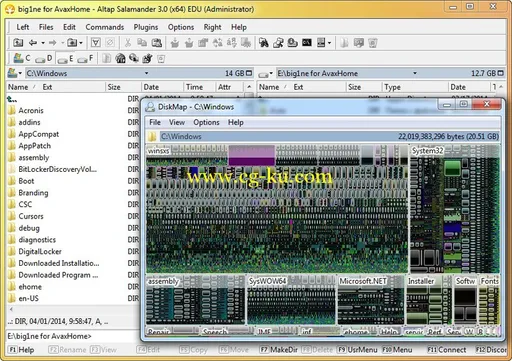Click the Compare directories icon

click(x=278, y=43)
